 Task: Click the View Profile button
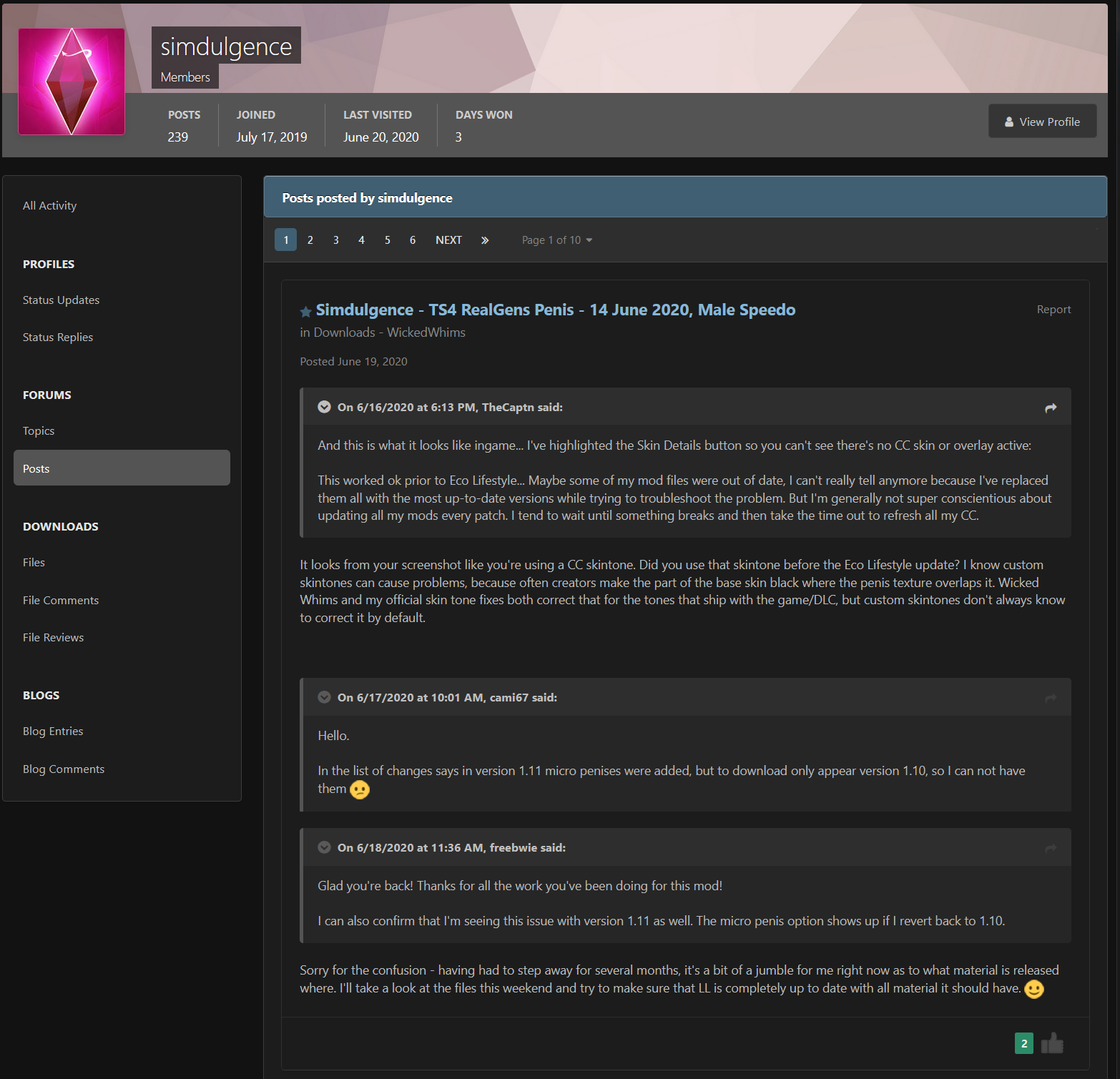pos(1041,122)
